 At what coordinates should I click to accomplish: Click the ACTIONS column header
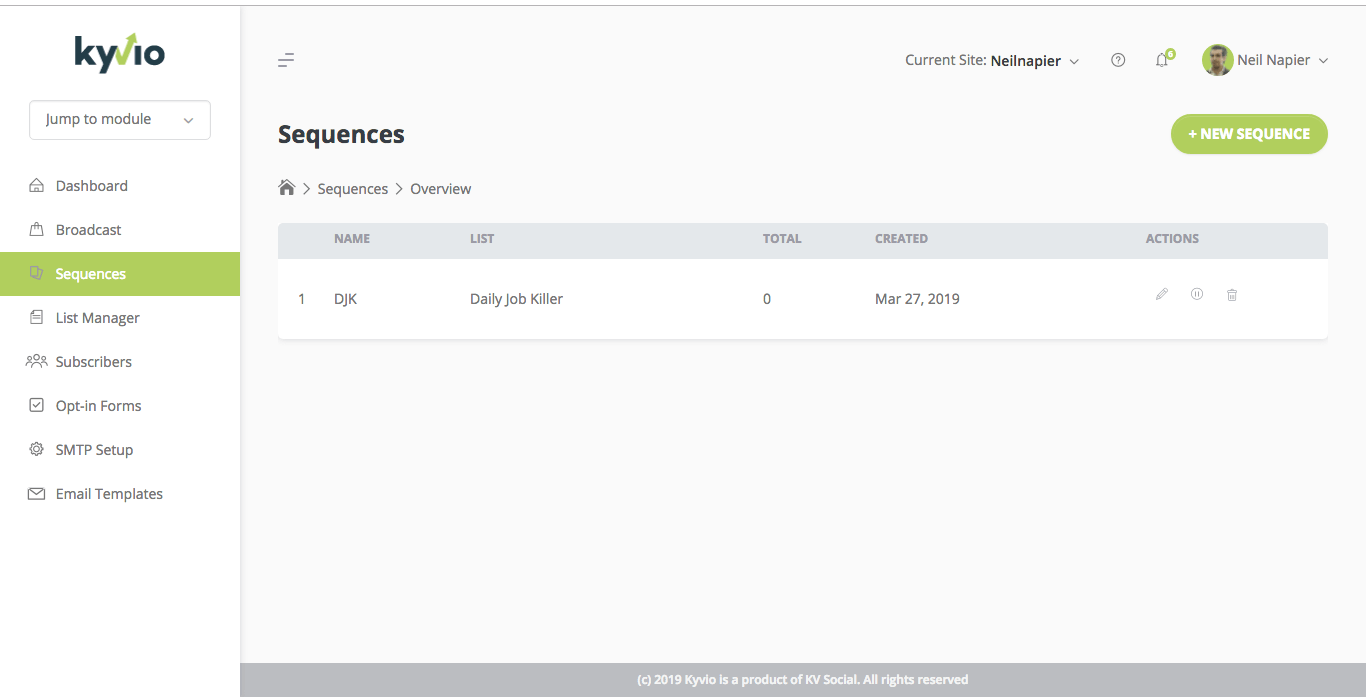click(x=1172, y=239)
